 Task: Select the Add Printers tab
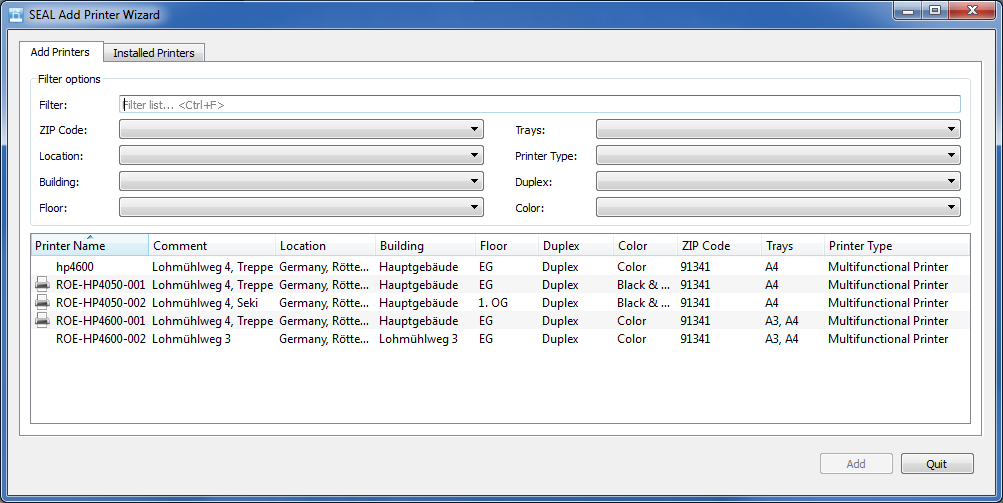(60, 52)
